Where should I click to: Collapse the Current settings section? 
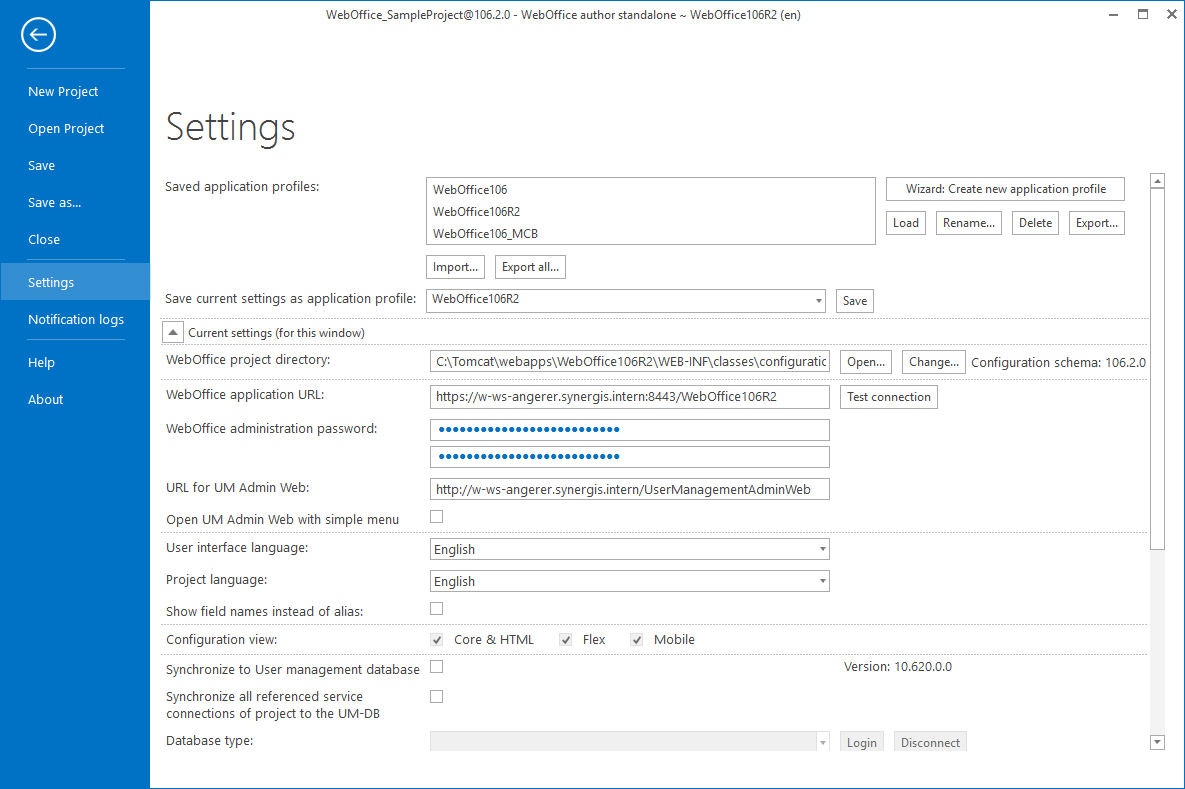[x=172, y=331]
